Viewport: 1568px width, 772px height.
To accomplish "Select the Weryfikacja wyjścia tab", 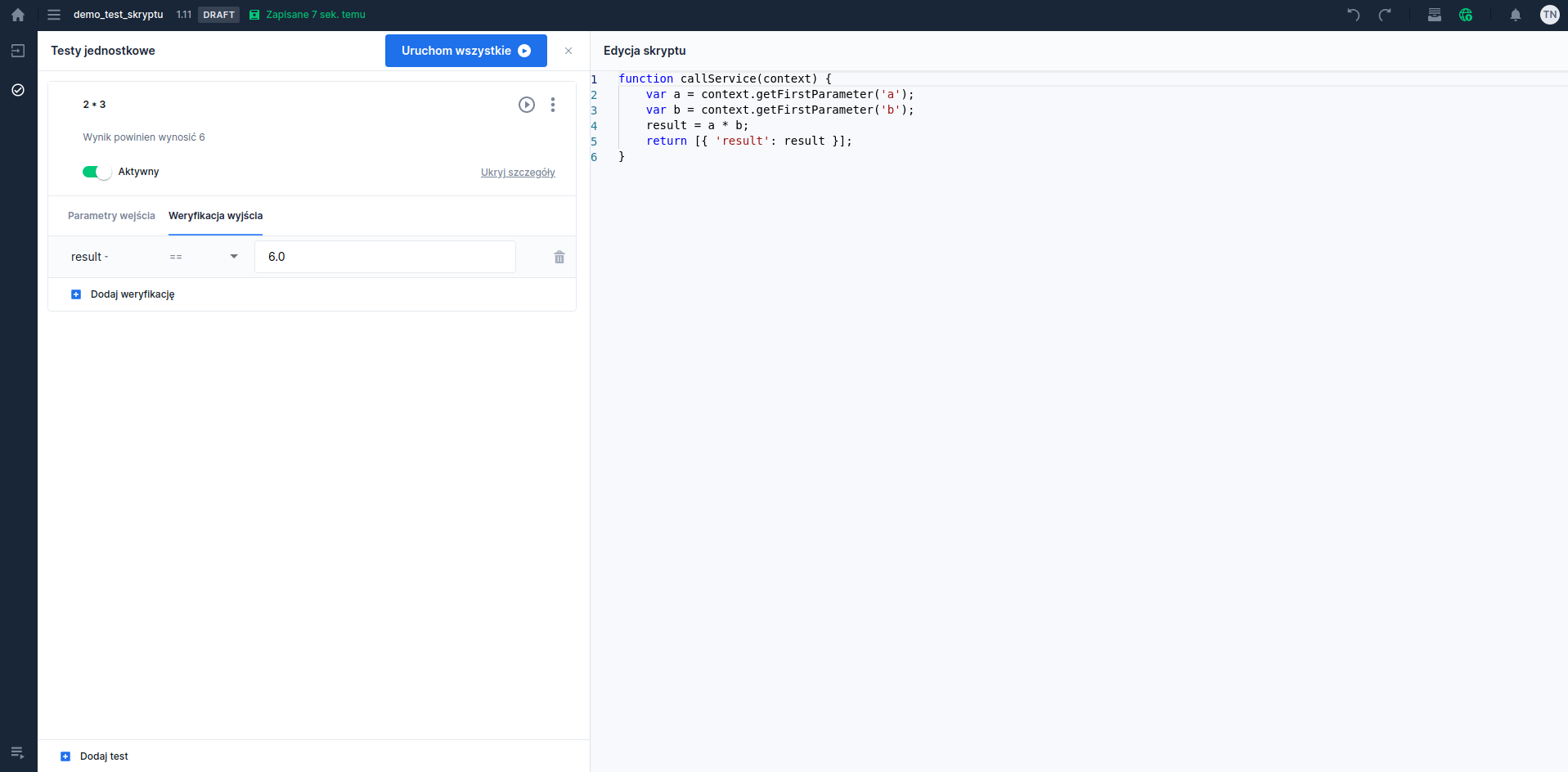I will pos(215,216).
